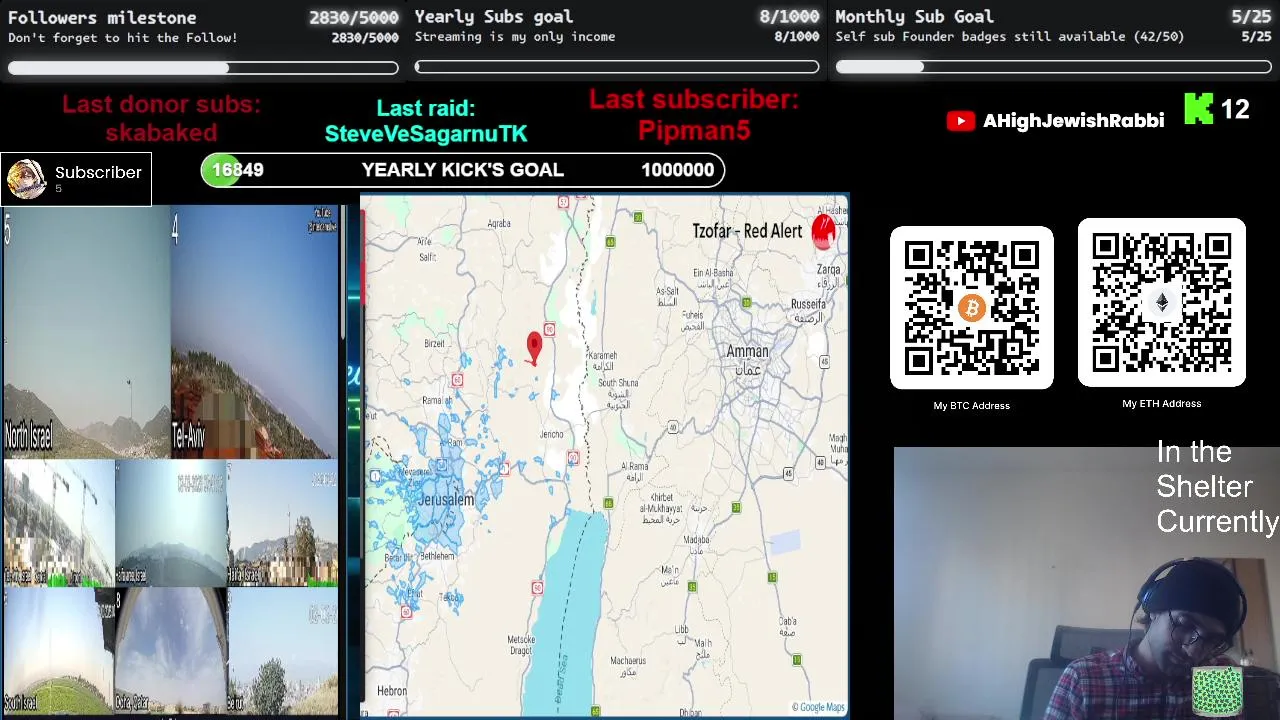Image resolution: width=1280 pixels, height=720 pixels.
Task: Click the Bethlehem label on the map
Action: [437, 555]
